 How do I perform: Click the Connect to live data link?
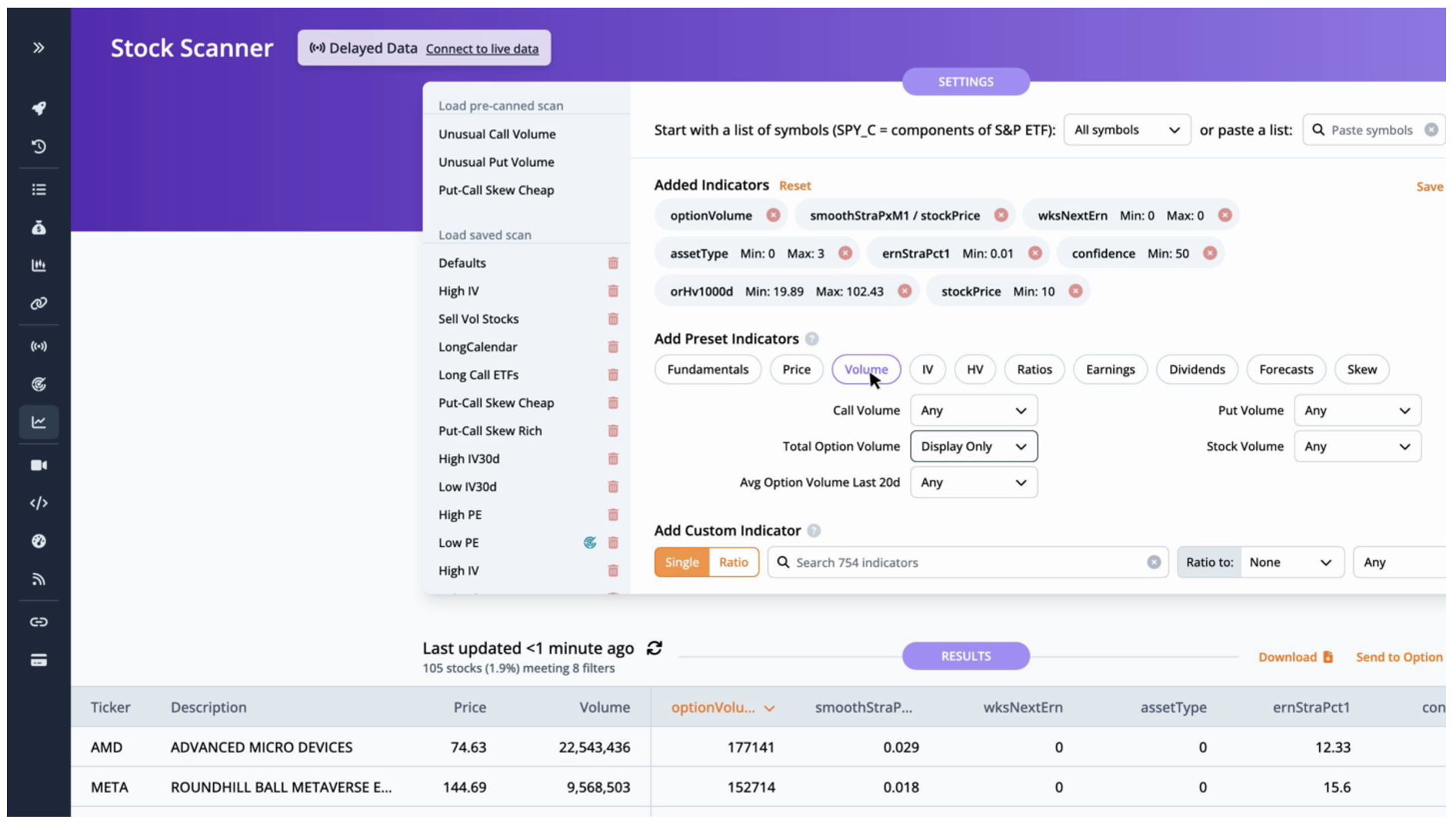(482, 48)
